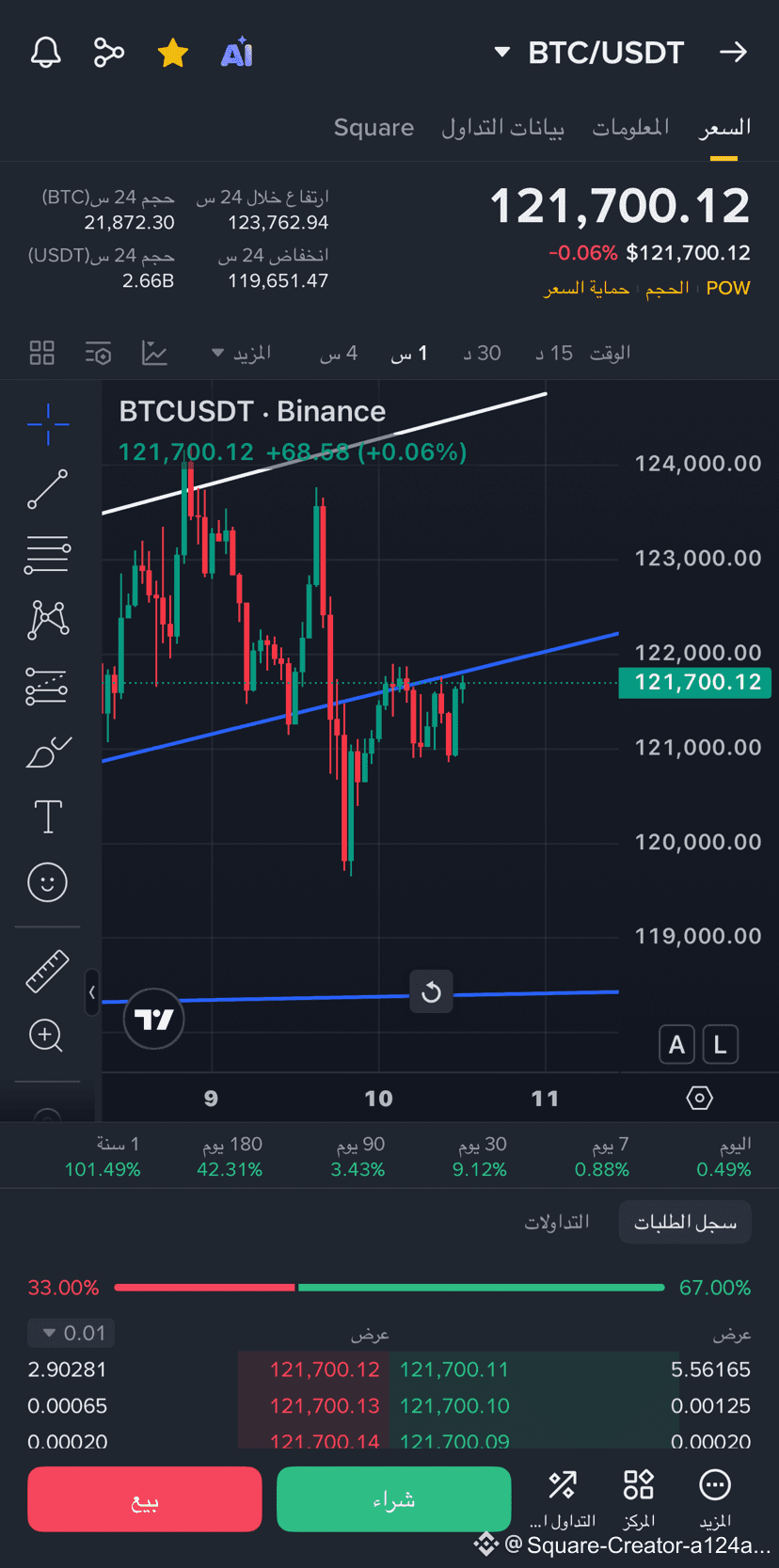Open the AI assistant icon

click(236, 53)
